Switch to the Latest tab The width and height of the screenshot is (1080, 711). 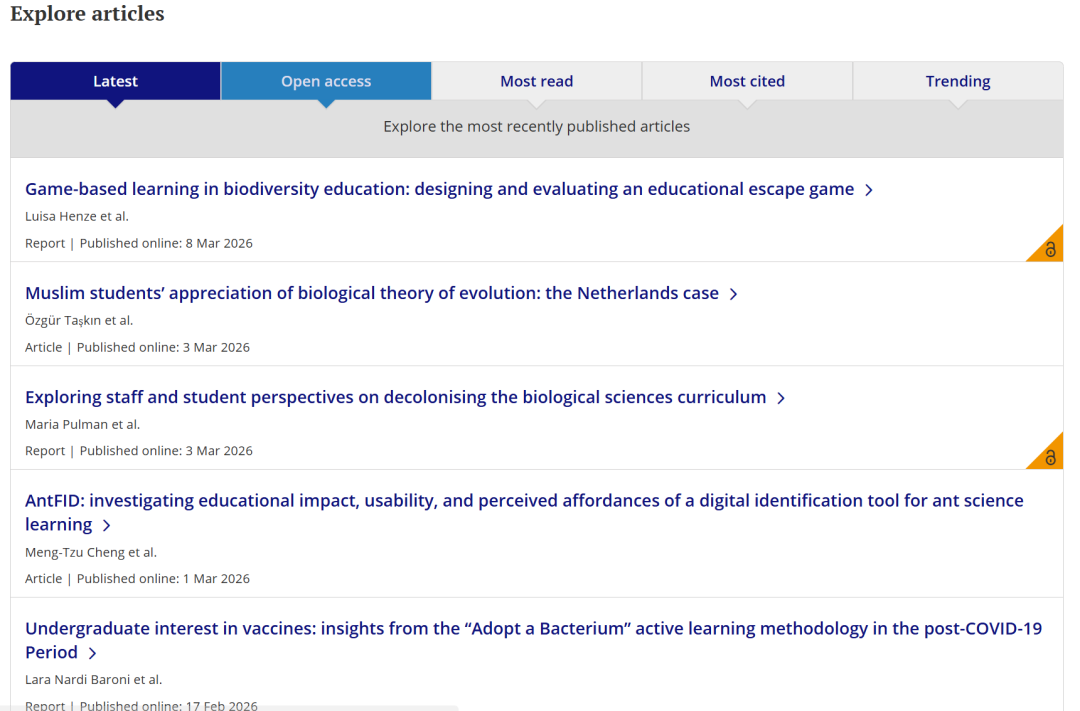(x=115, y=81)
